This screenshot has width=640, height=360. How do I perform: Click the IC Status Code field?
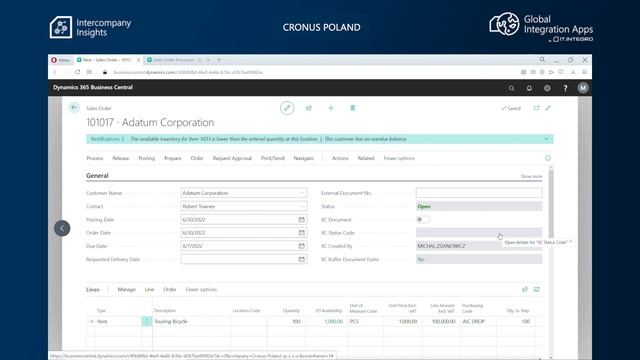pyautogui.click(x=479, y=233)
